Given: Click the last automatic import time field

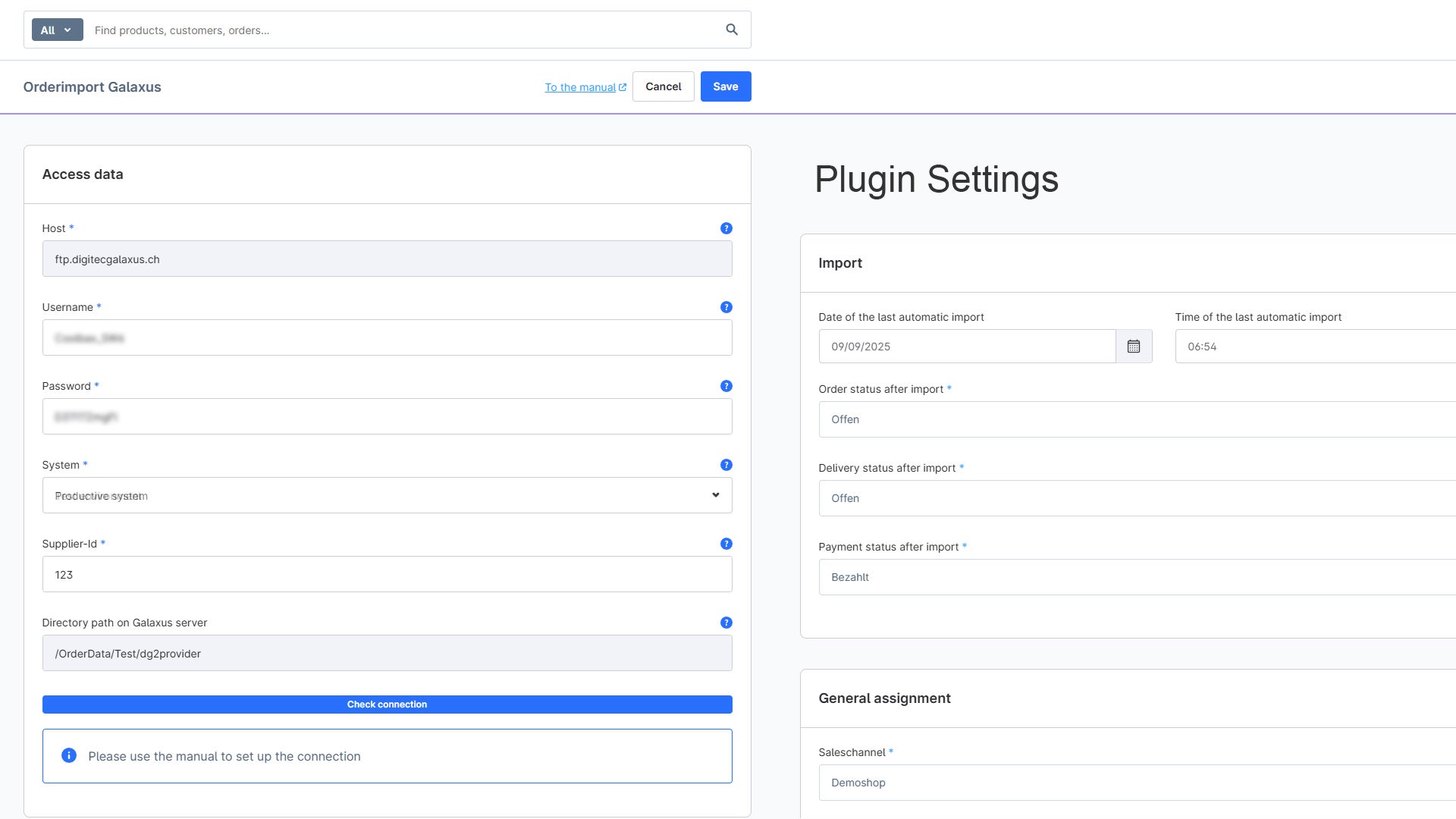Looking at the screenshot, I should pos(1316,347).
